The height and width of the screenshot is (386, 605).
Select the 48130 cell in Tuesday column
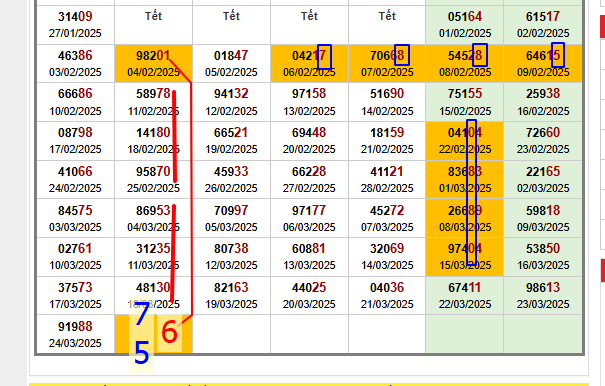pyautogui.click(x=154, y=296)
